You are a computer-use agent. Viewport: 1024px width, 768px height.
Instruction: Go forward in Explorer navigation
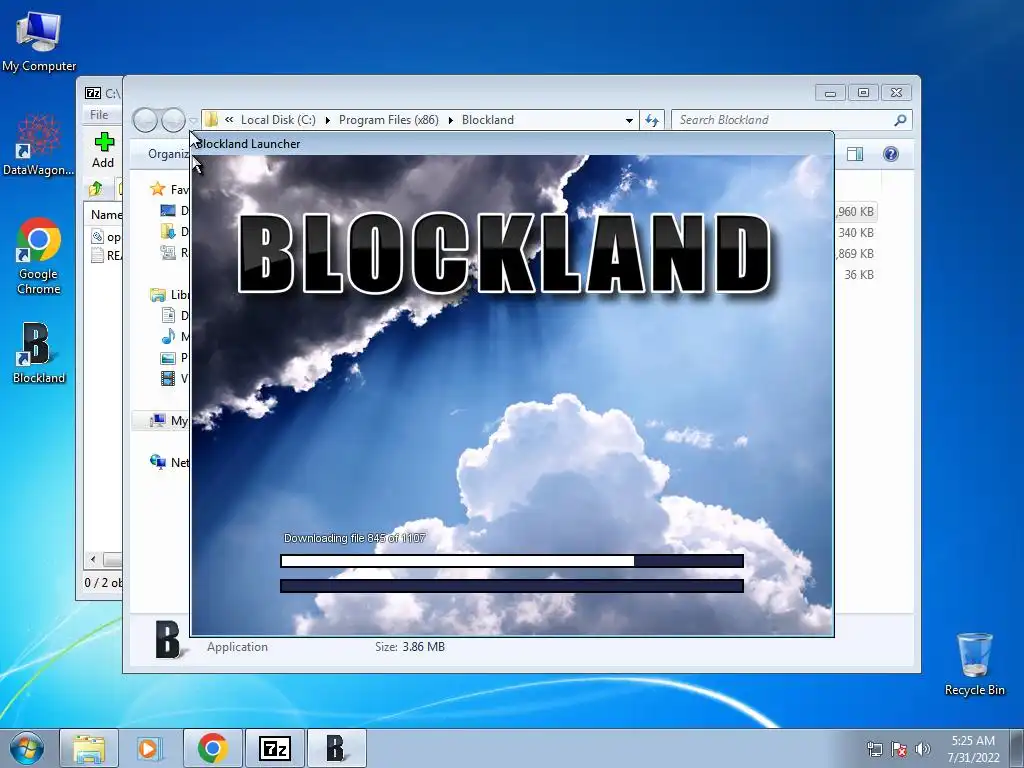tap(172, 120)
